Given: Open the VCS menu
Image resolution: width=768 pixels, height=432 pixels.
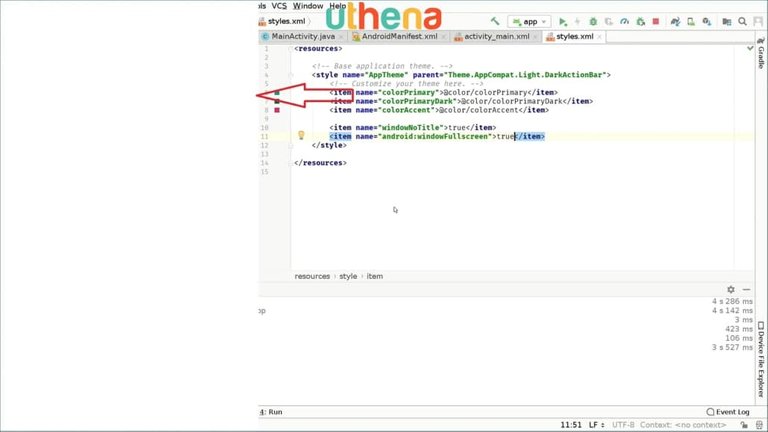Looking at the screenshot, I should tap(279, 6).
